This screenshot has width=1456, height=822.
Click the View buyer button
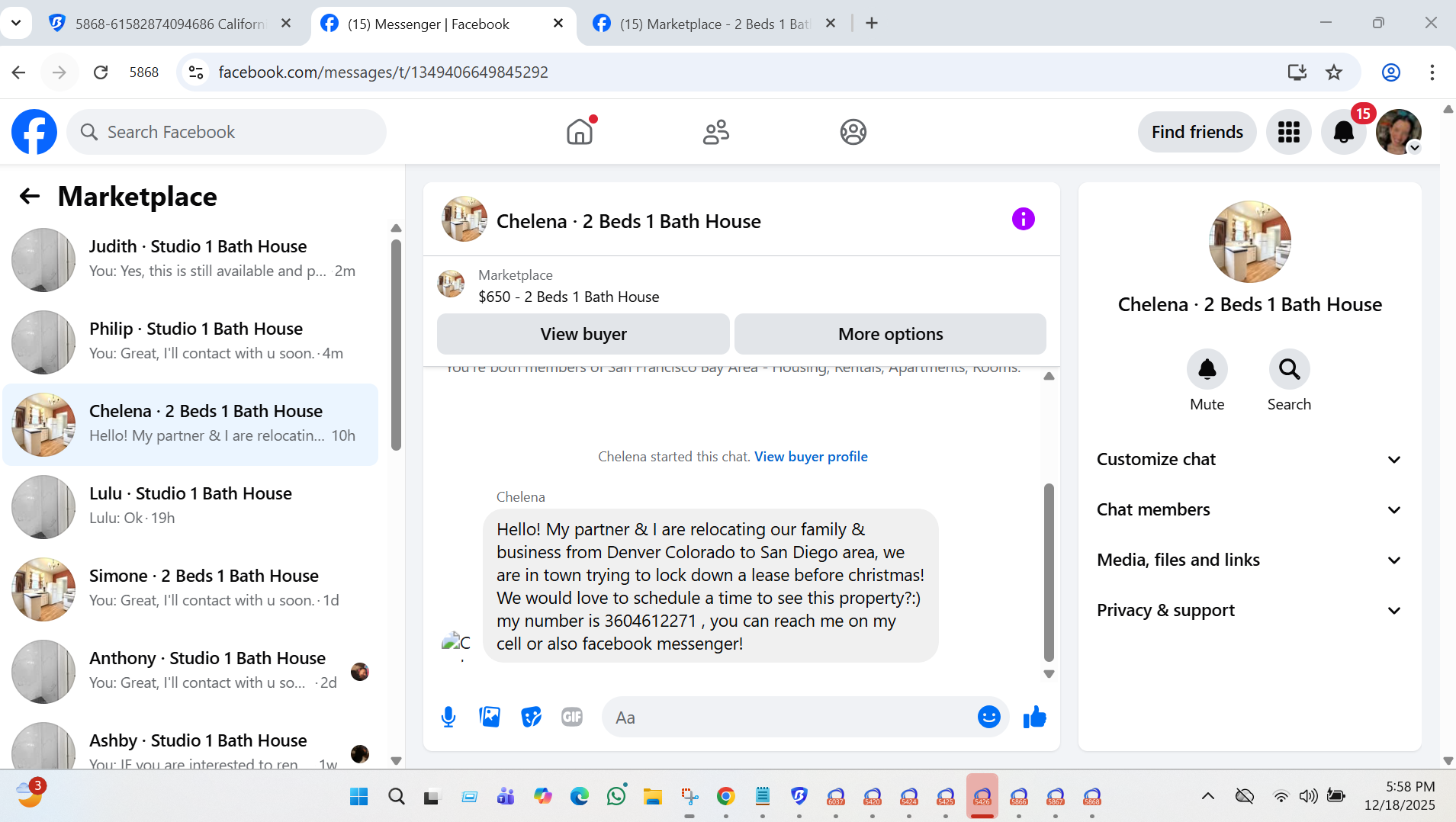tap(583, 334)
